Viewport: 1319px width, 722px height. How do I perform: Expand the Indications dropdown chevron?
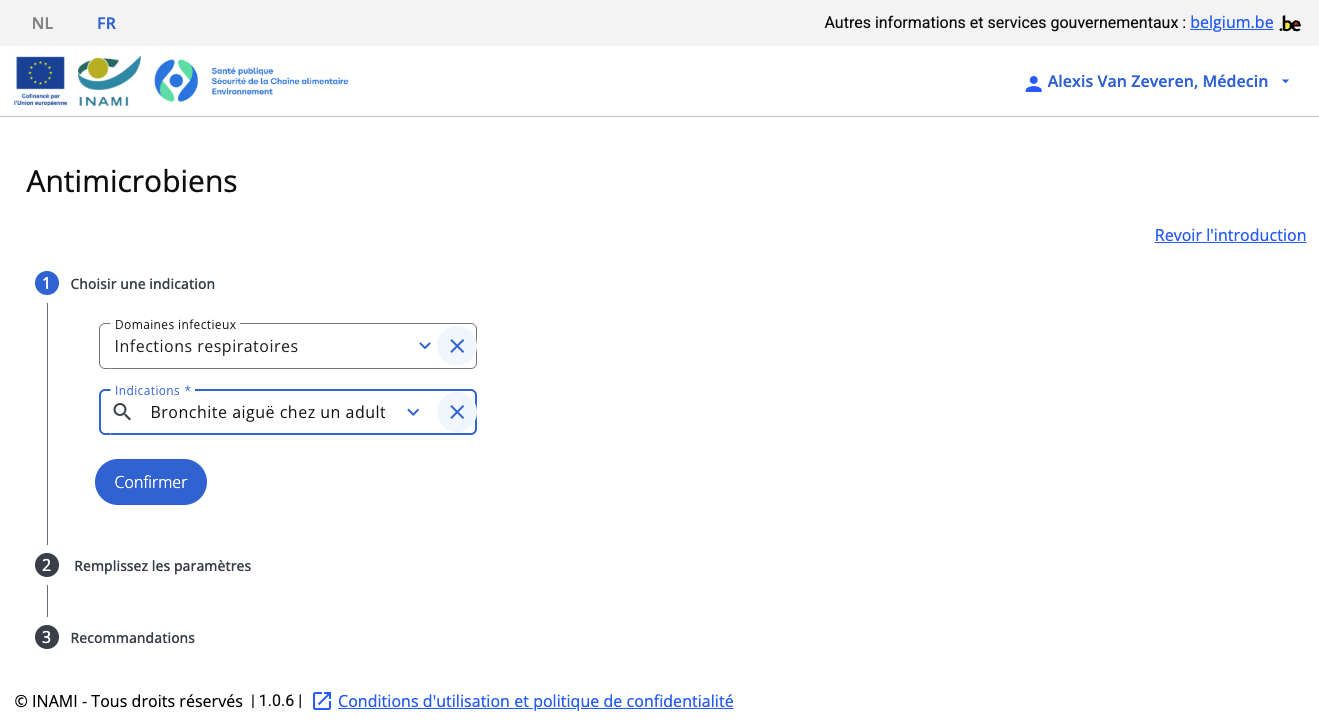click(x=413, y=412)
